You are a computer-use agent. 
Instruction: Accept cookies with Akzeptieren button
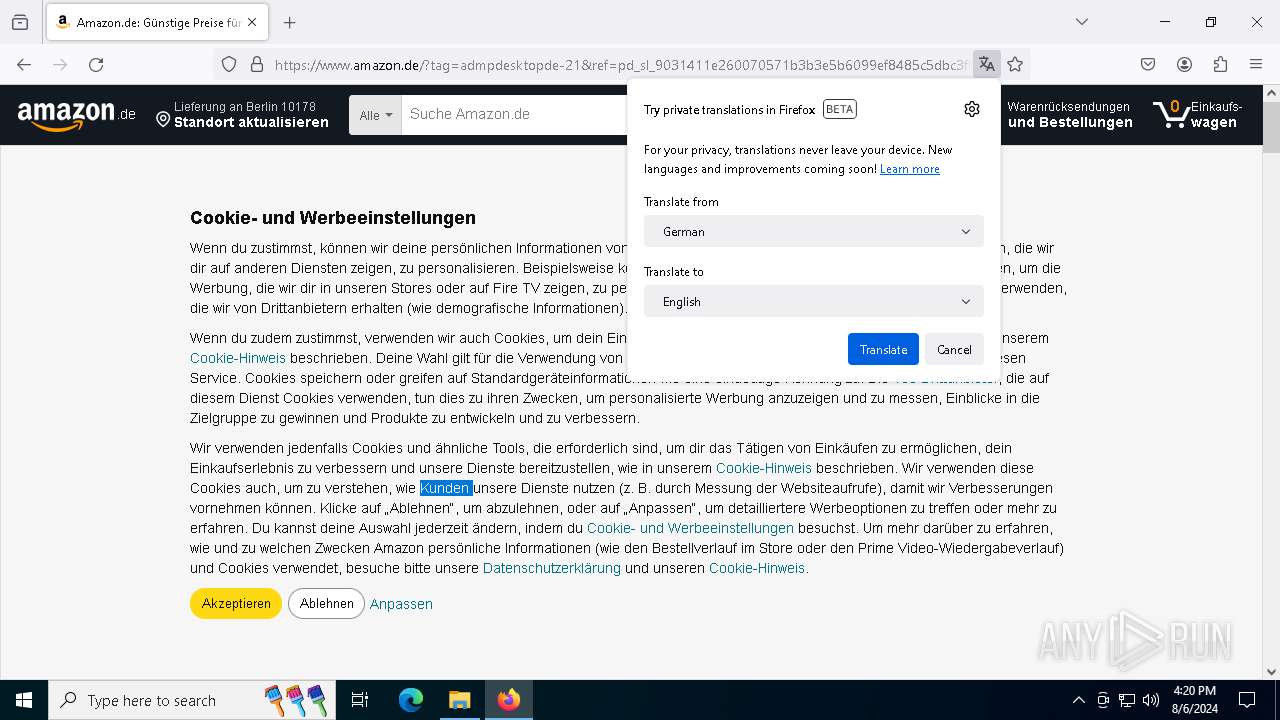point(236,603)
